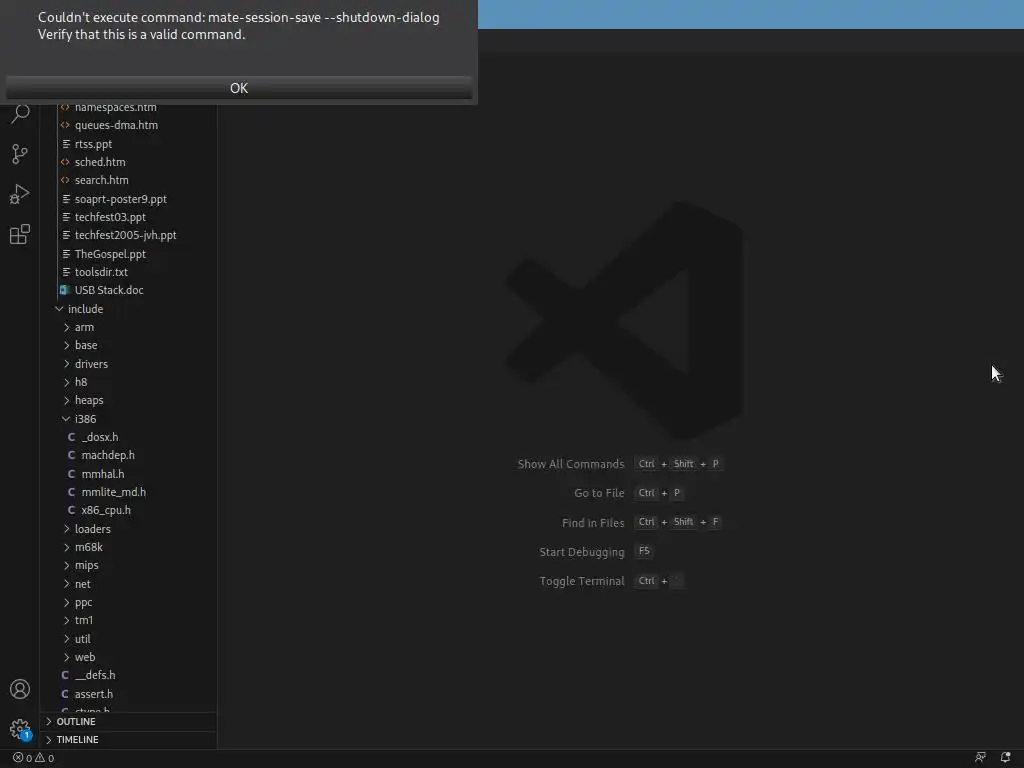Expand the TIMELINE section
This screenshot has height=768, width=1024.
129,739
